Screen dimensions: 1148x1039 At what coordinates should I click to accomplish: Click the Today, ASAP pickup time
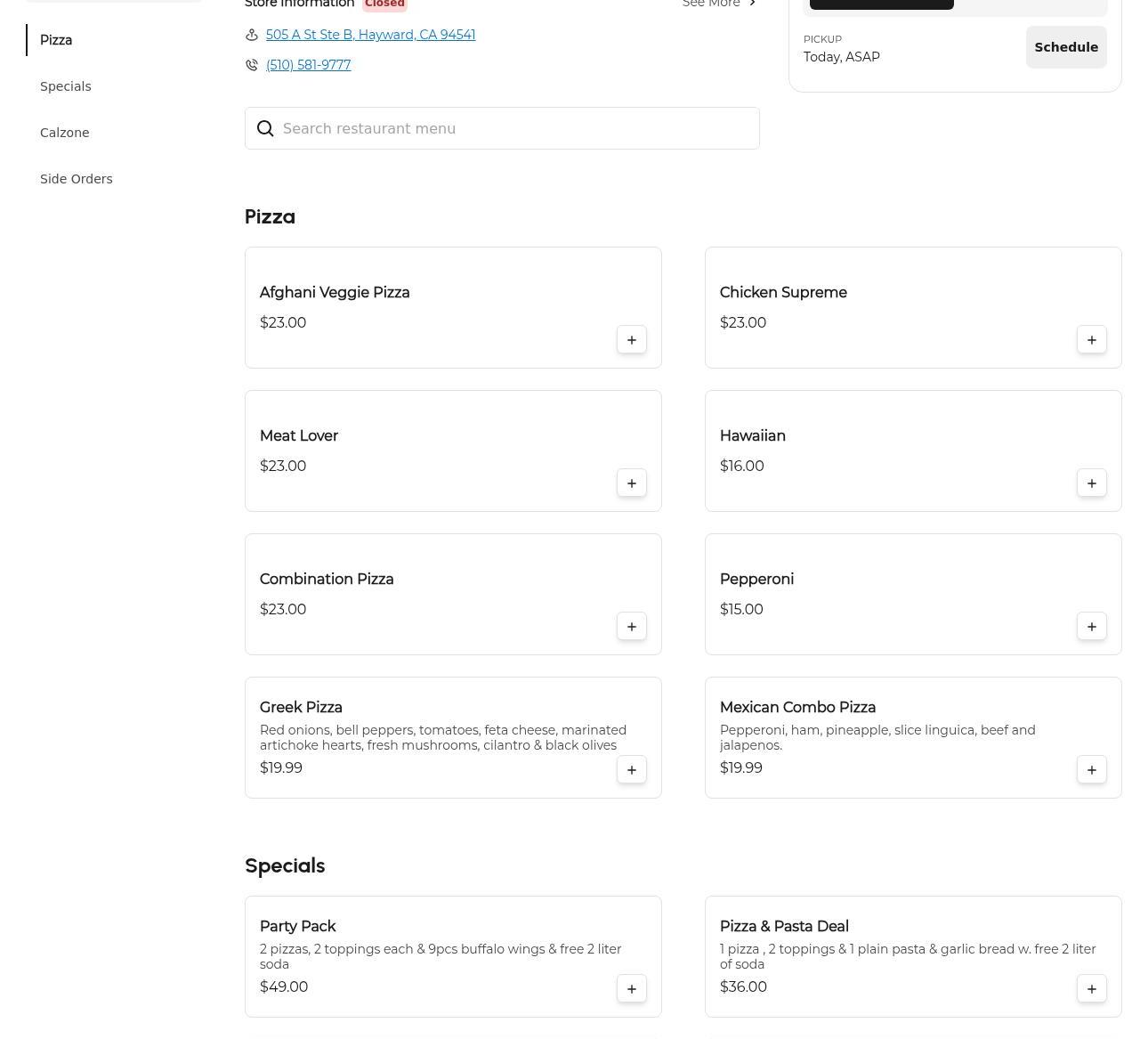click(842, 57)
